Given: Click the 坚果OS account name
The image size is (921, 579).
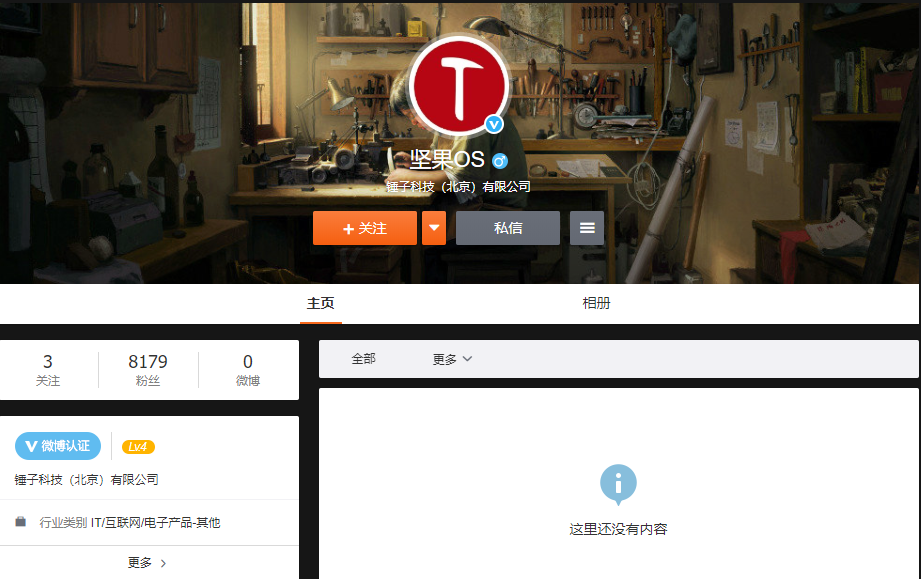Looking at the screenshot, I should tap(447, 159).
